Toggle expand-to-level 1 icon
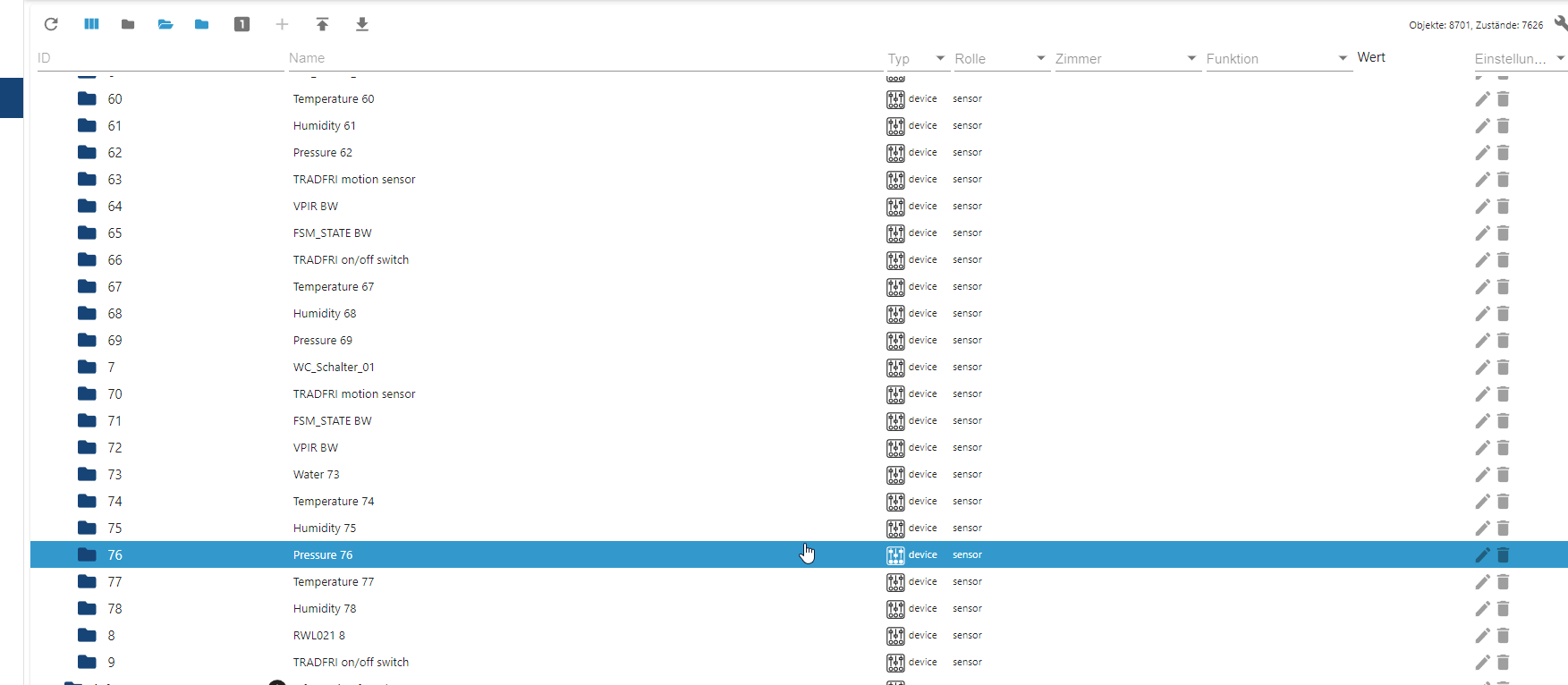The width and height of the screenshot is (1568, 685). click(242, 24)
